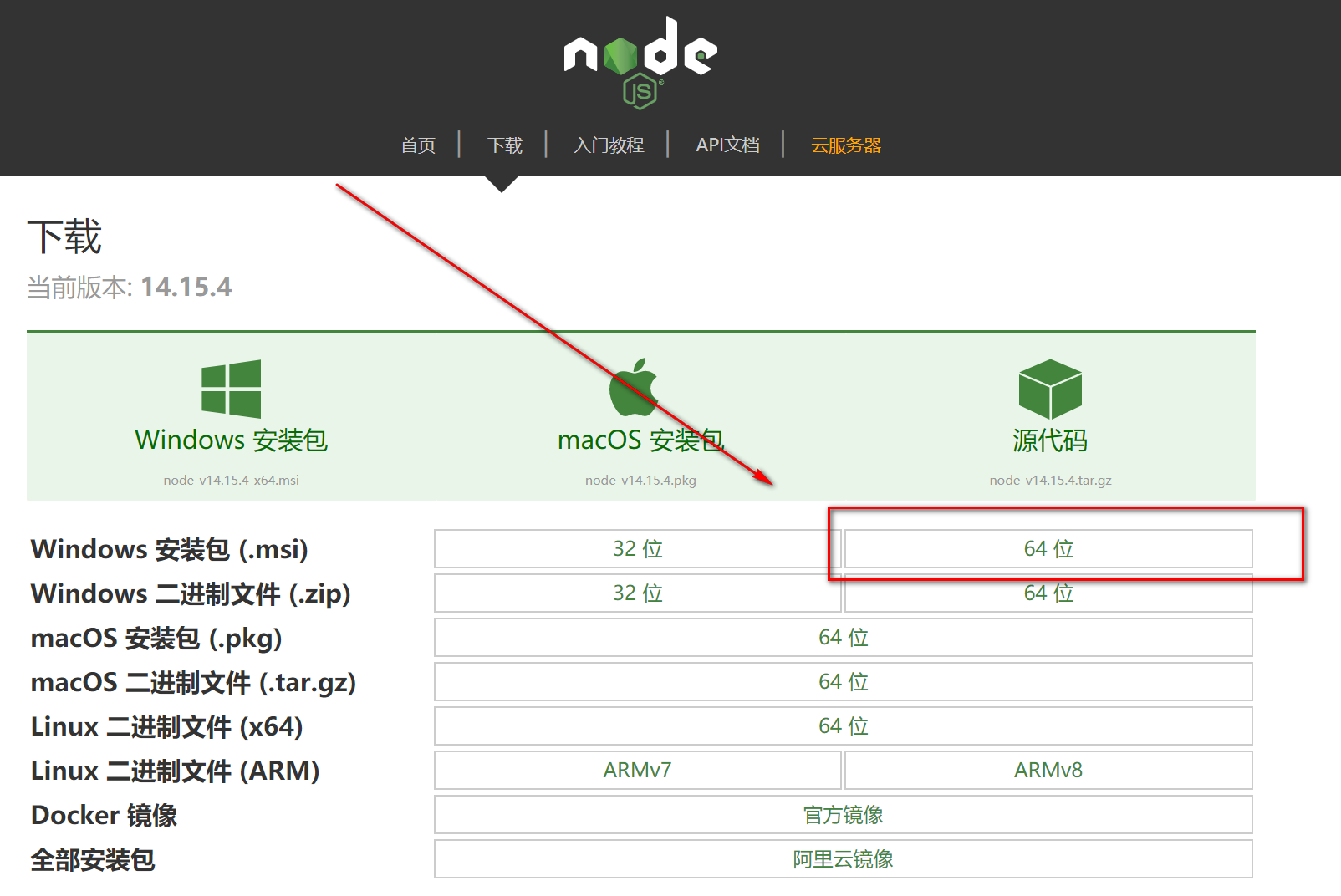Screen dimensions: 1341x896
Task: Download Linux ARMv7 binary
Action: coord(638,770)
